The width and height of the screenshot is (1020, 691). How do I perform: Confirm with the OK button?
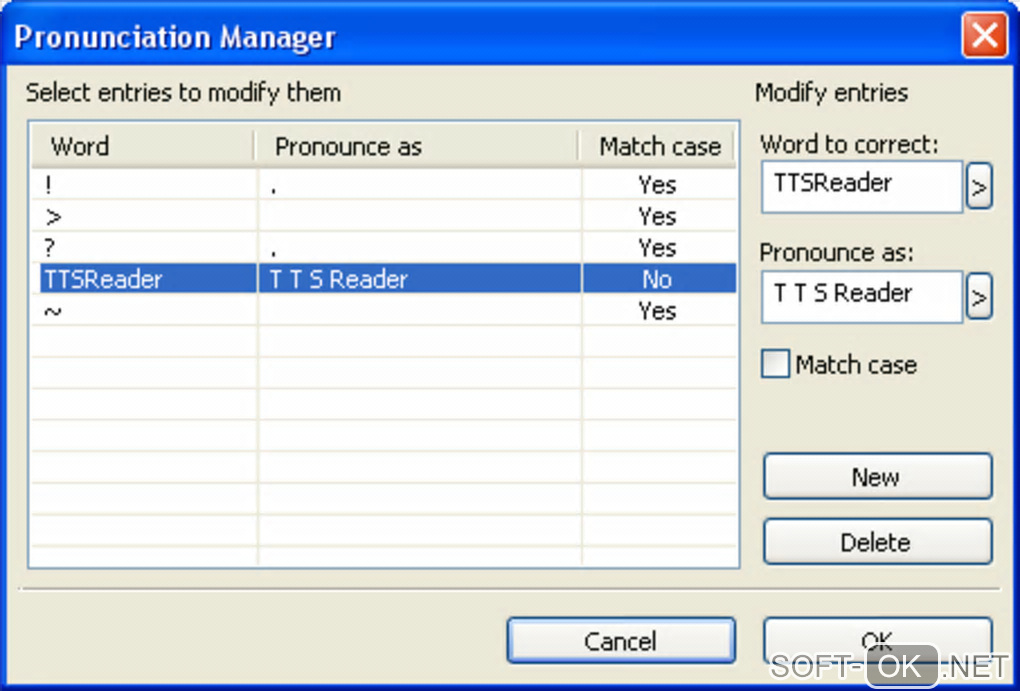pos(878,641)
